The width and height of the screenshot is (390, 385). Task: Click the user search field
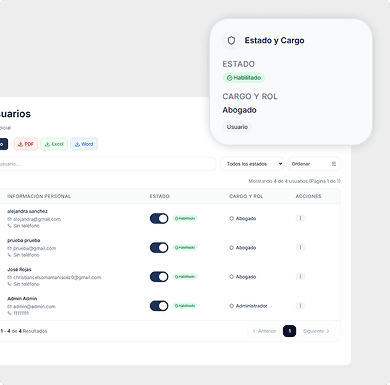tap(107, 164)
